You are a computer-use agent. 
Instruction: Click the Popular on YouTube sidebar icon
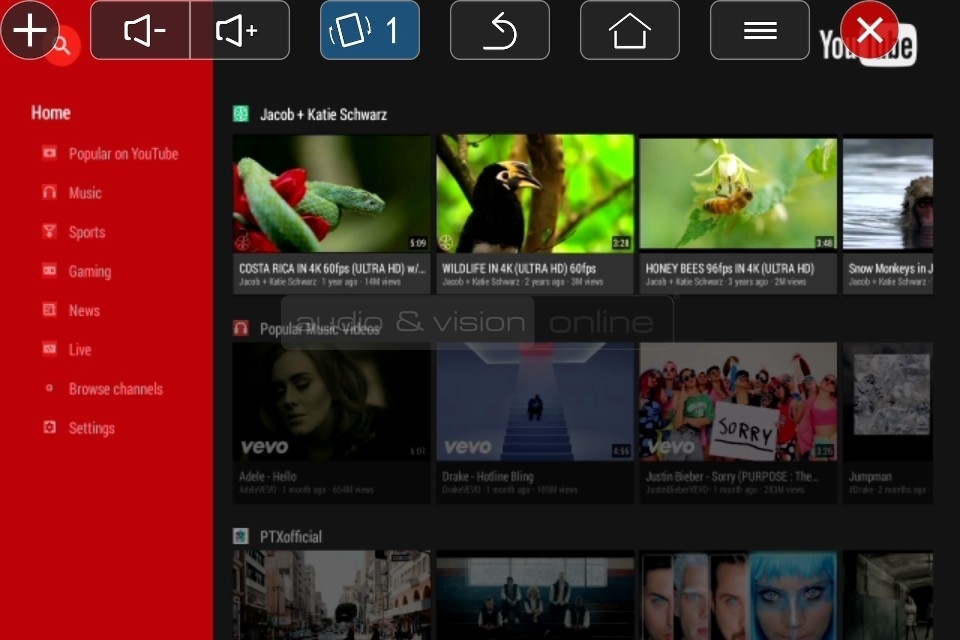pyautogui.click(x=50, y=152)
